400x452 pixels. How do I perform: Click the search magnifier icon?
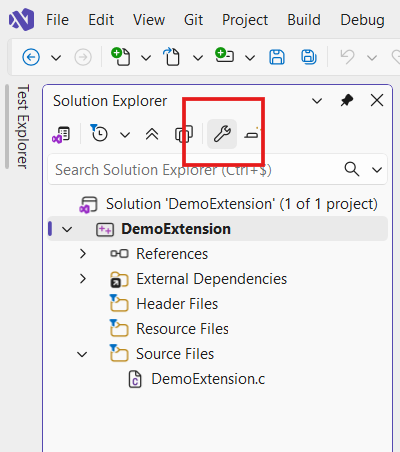click(352, 169)
